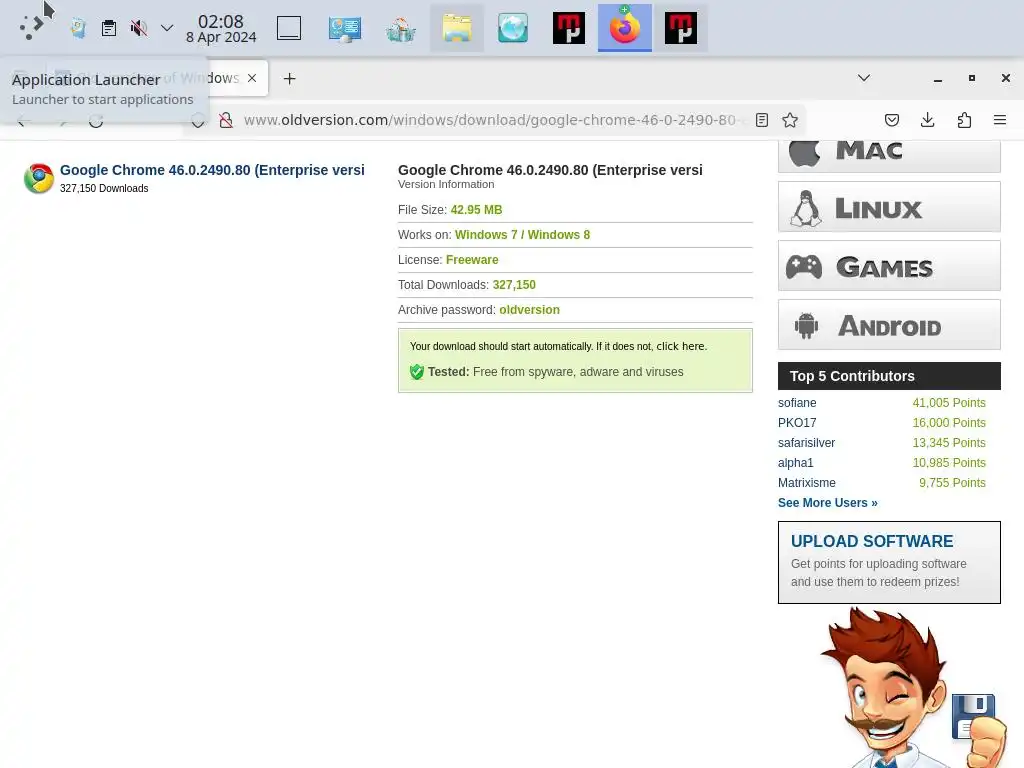The height and width of the screenshot is (768, 1024).
Task: Open contributor safarisilver's profile
Action: coord(807,443)
